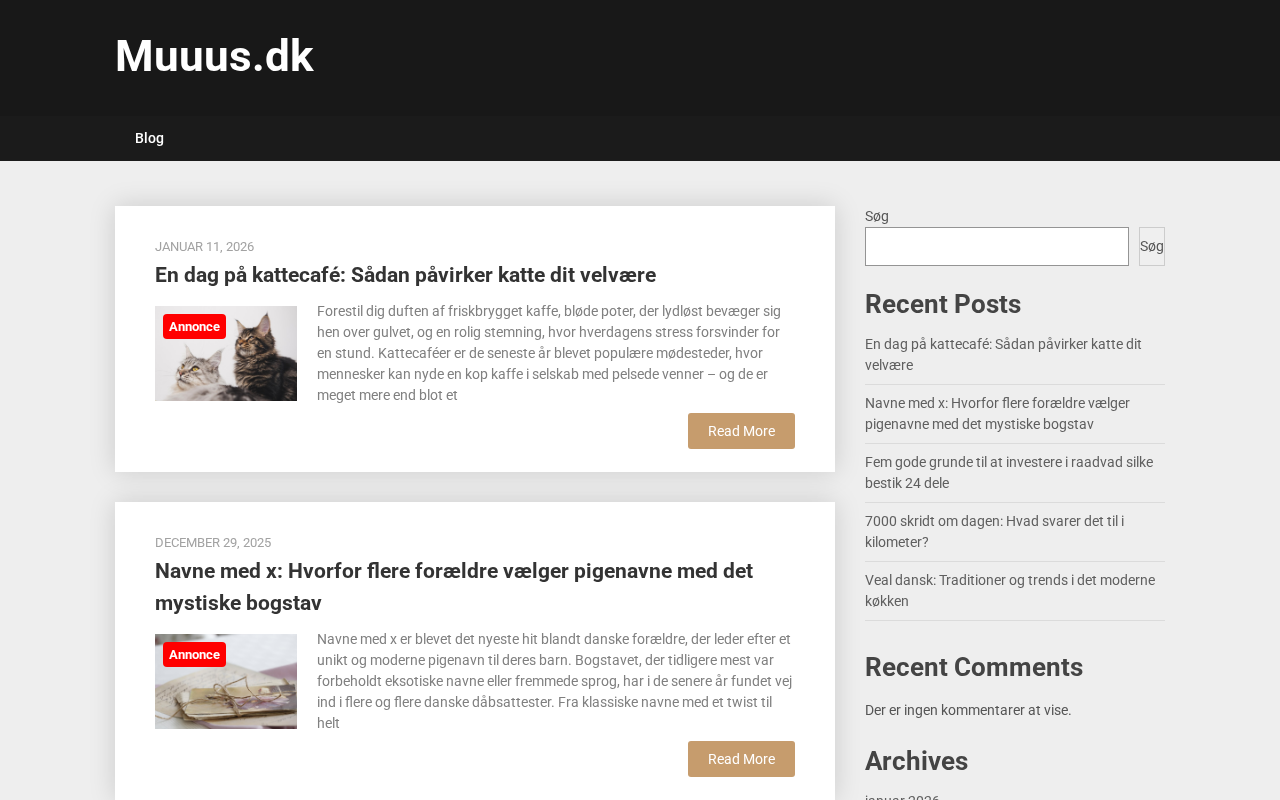The image size is (1280, 800).
Task: Open the kattecafé article headline
Action: [x=405, y=275]
